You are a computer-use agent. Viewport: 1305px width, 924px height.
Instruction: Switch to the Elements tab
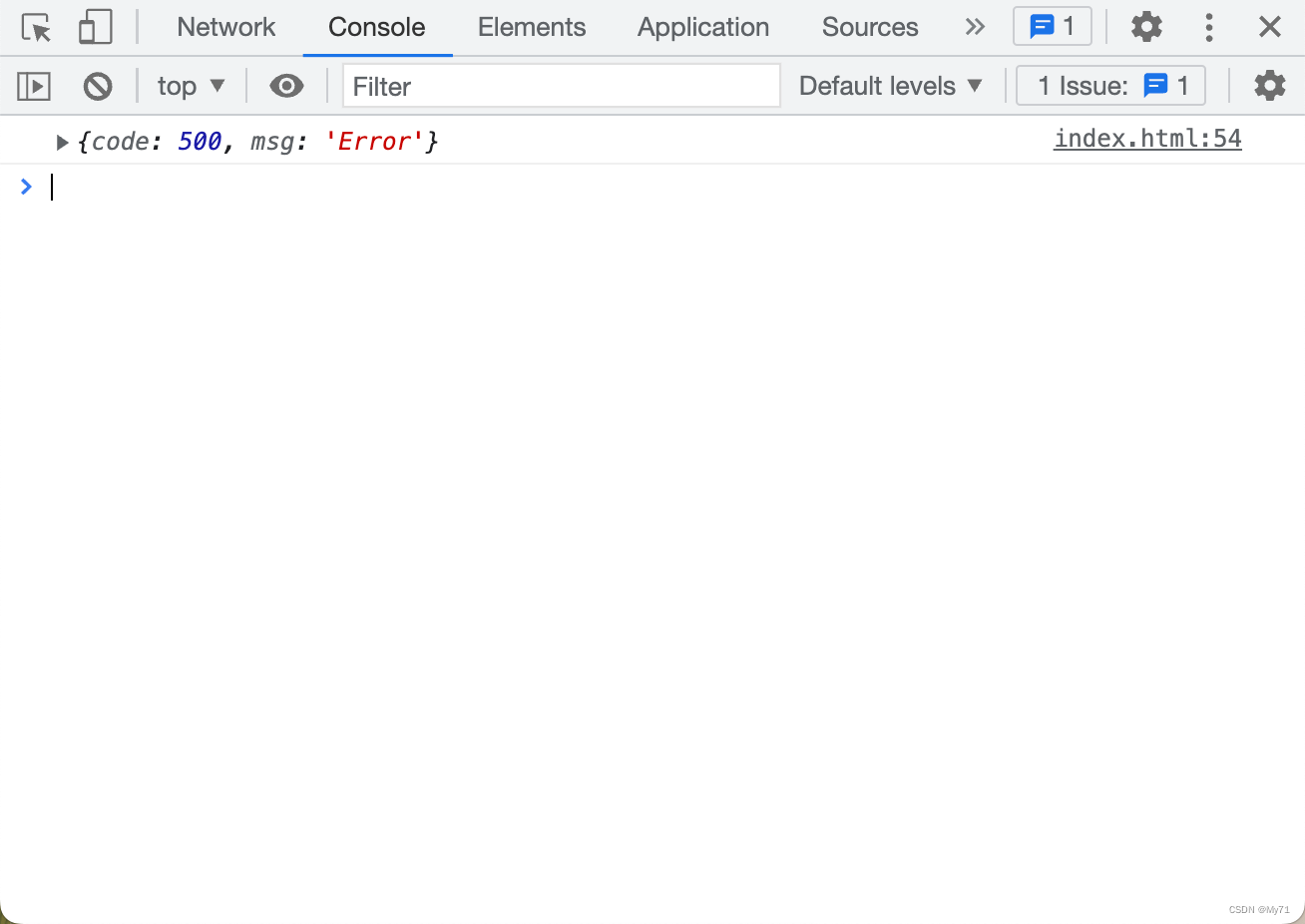(532, 27)
